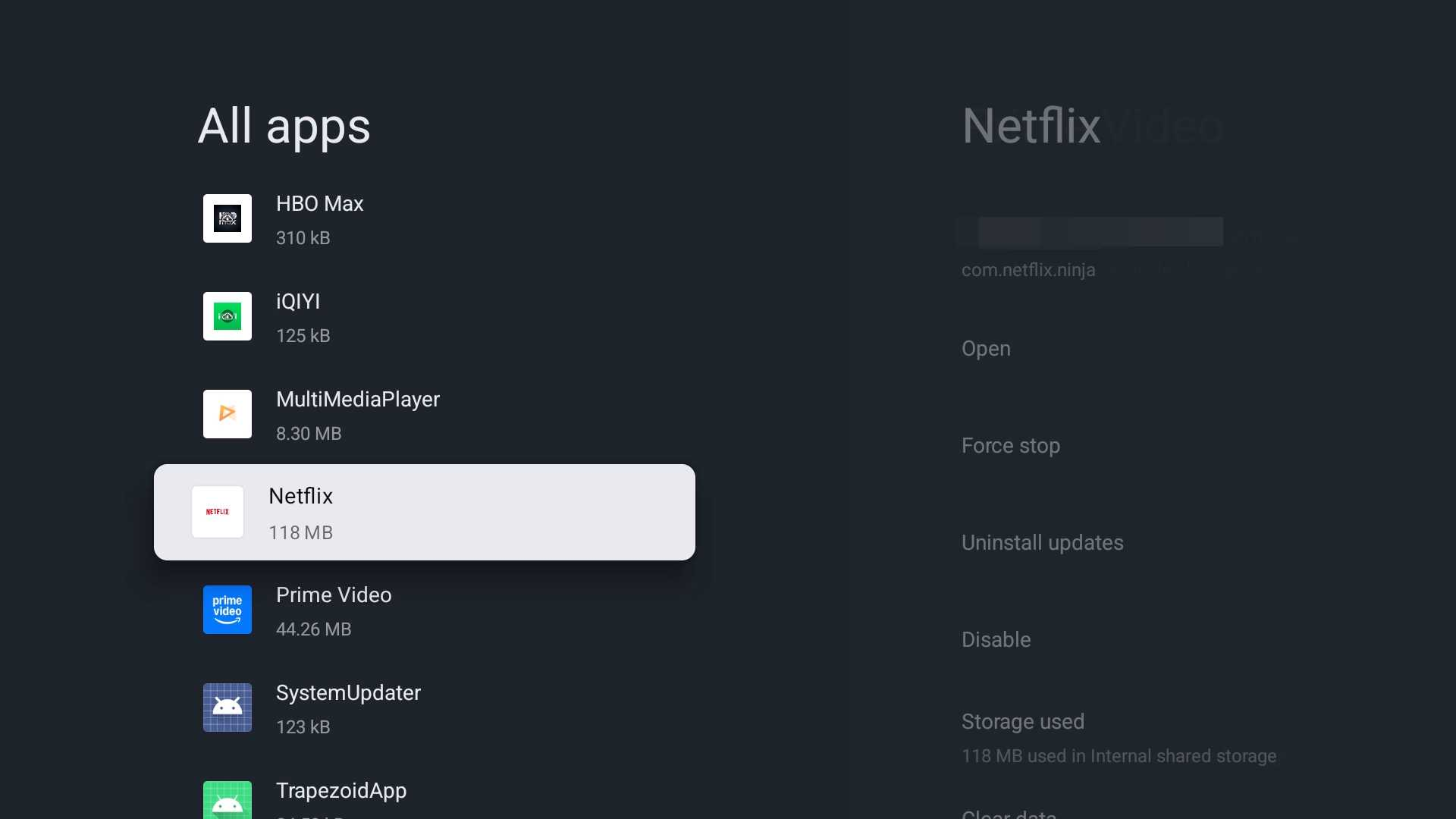Click the SystemUpdater Android icon

point(227,708)
